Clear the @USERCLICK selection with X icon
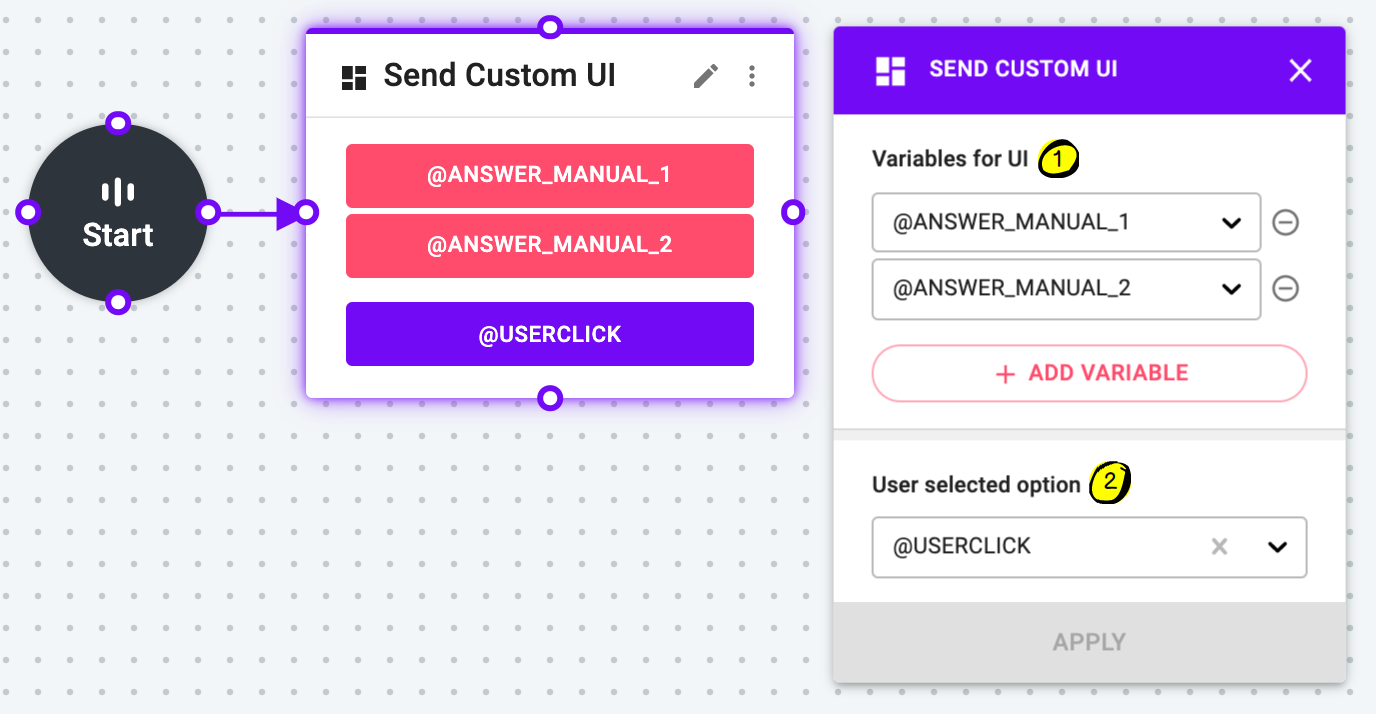The image size is (1376, 714). (1219, 547)
